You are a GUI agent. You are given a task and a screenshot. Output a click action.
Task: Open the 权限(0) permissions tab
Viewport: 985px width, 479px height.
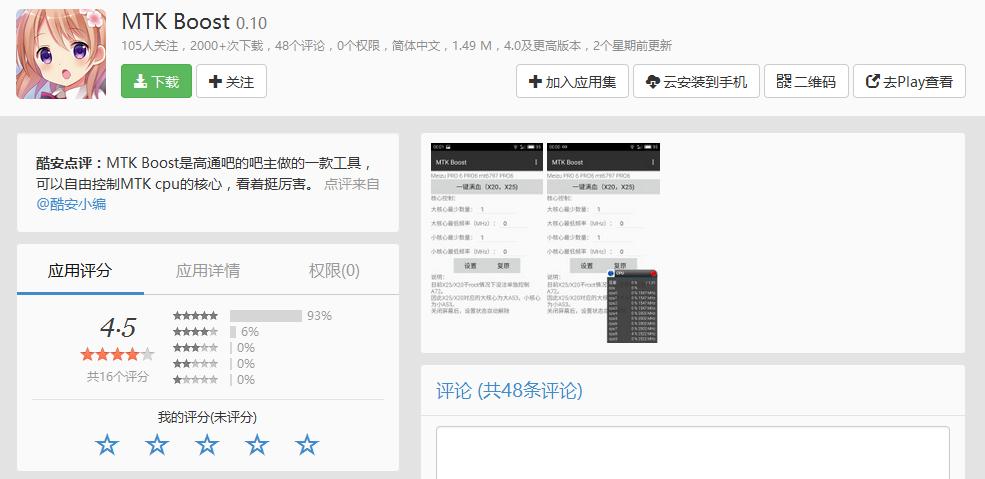(334, 270)
